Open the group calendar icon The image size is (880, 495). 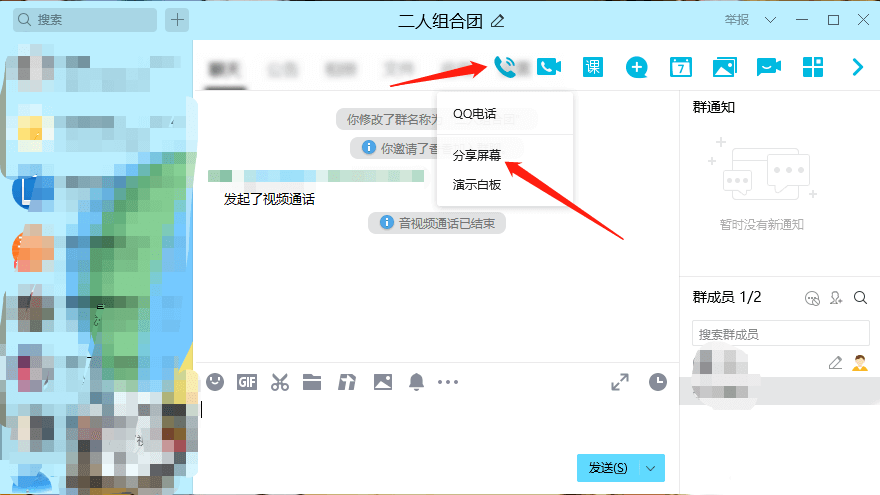click(681, 67)
